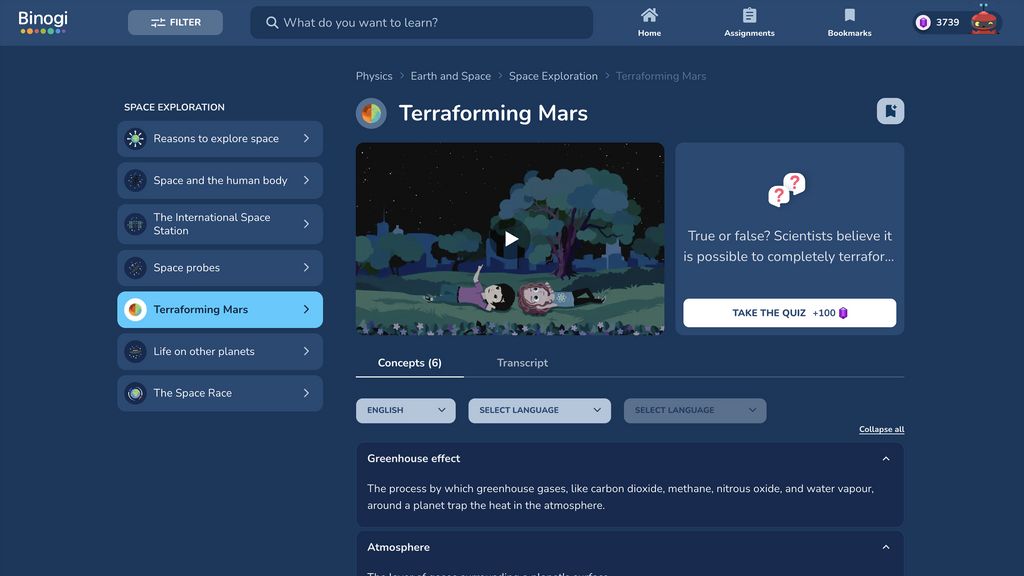This screenshot has height=576, width=1024.
Task: Open the FILTER button
Action: (x=175, y=22)
